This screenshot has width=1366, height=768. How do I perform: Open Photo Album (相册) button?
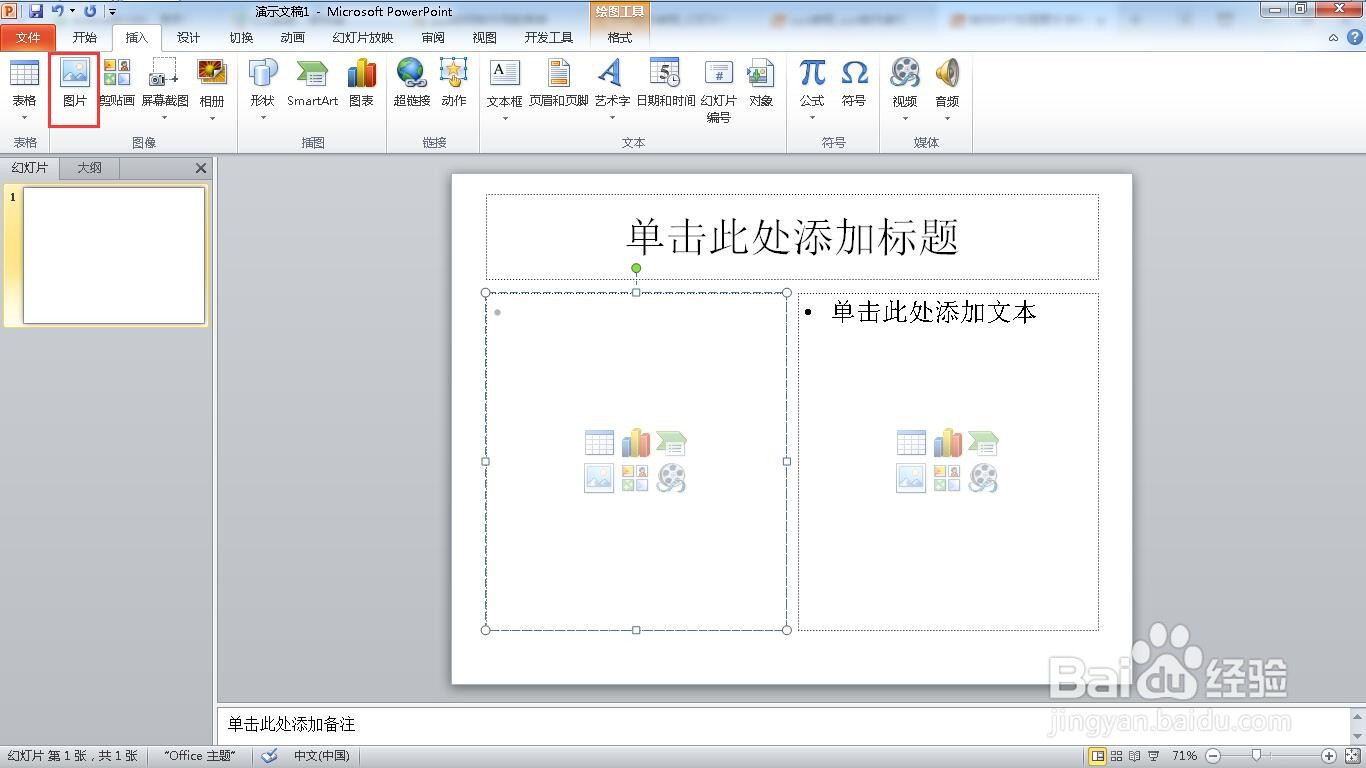point(212,82)
